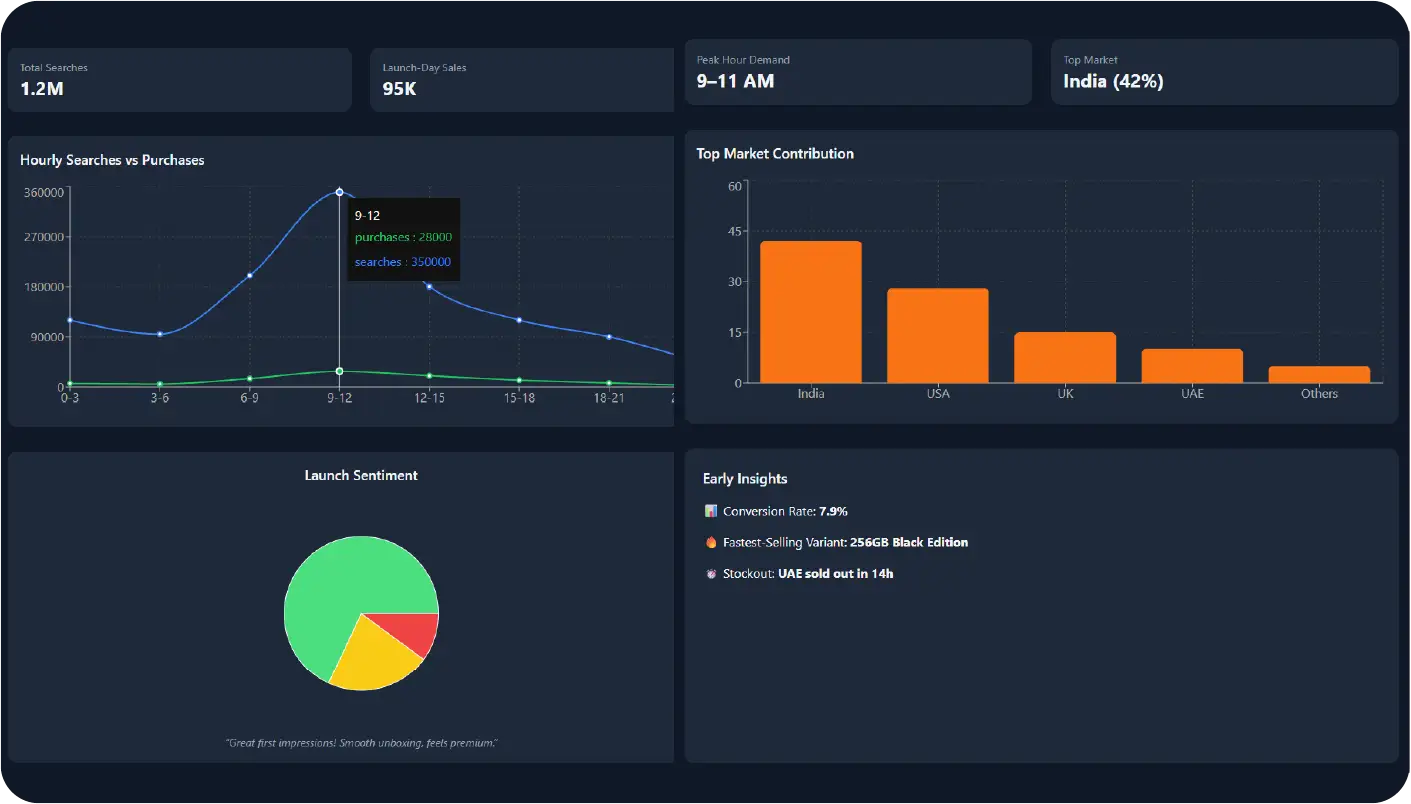The image size is (1411, 804).
Task: Click the UK bar in the market chart
Action: point(1064,357)
